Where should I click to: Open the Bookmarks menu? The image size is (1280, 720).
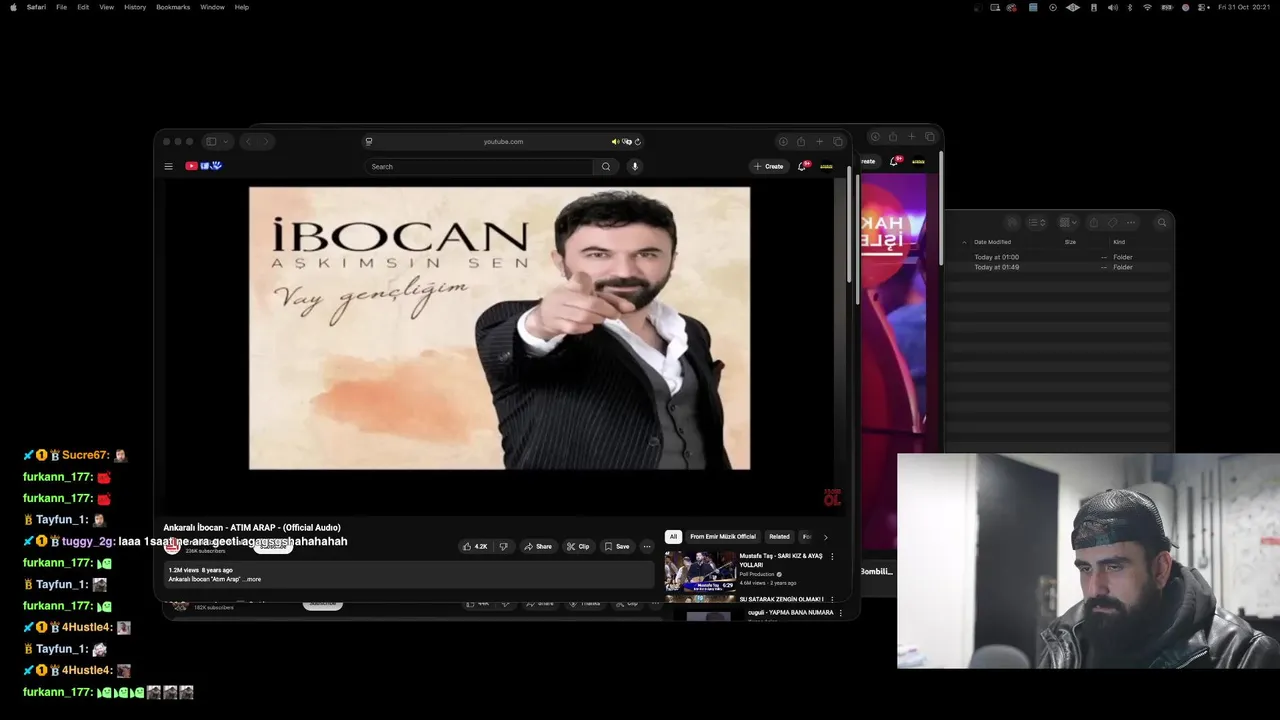click(x=173, y=7)
